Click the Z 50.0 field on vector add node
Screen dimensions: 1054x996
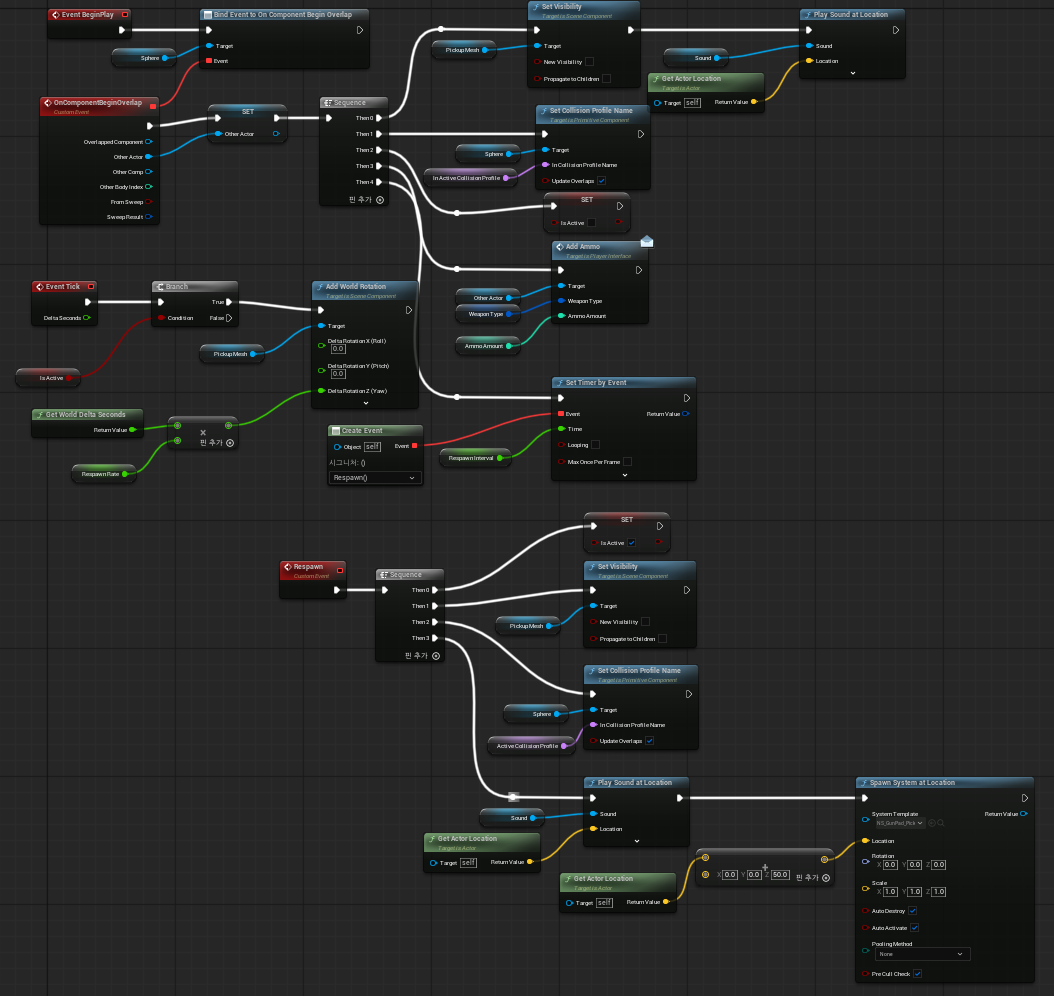(x=780, y=874)
